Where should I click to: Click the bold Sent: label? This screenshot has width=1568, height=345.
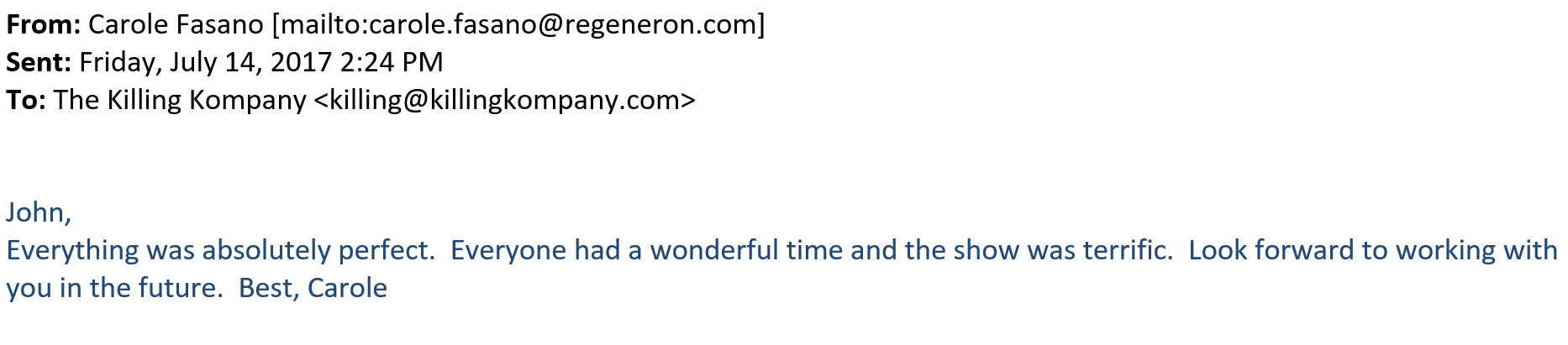tap(39, 62)
